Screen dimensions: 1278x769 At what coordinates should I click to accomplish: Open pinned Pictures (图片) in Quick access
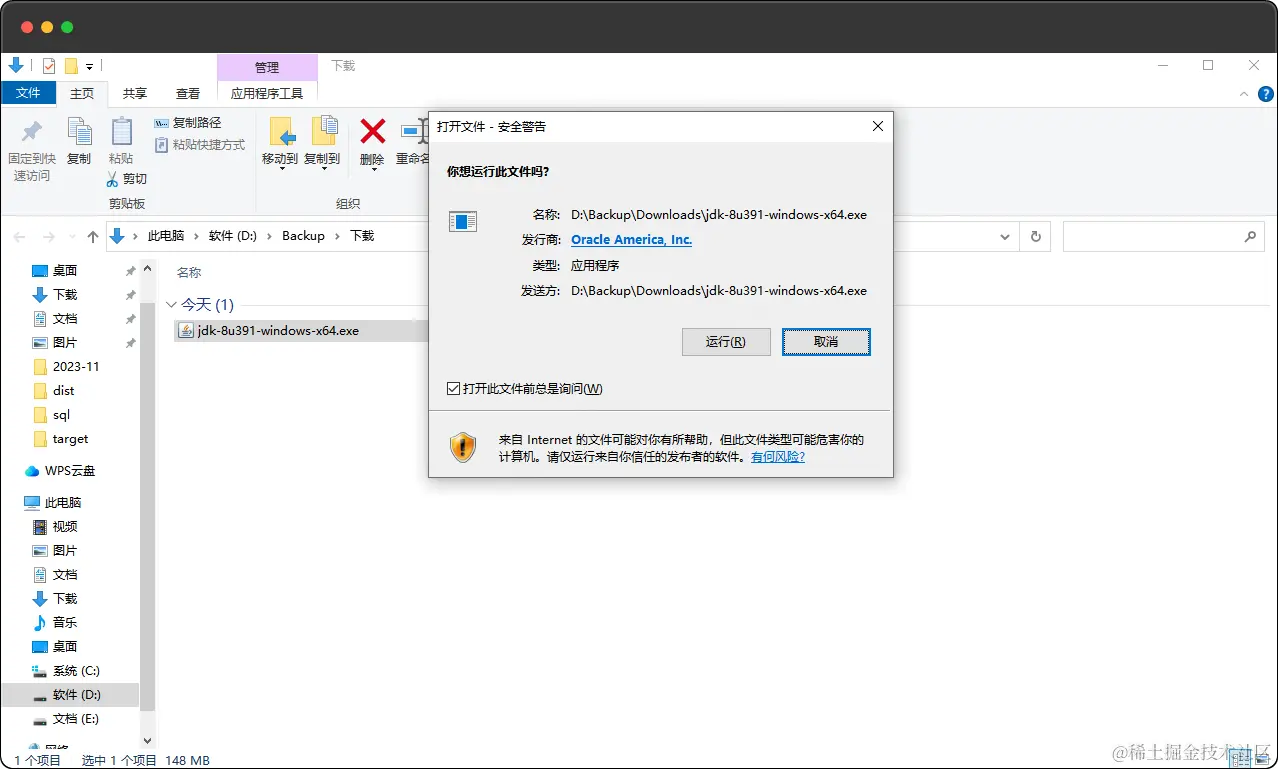(x=65, y=343)
